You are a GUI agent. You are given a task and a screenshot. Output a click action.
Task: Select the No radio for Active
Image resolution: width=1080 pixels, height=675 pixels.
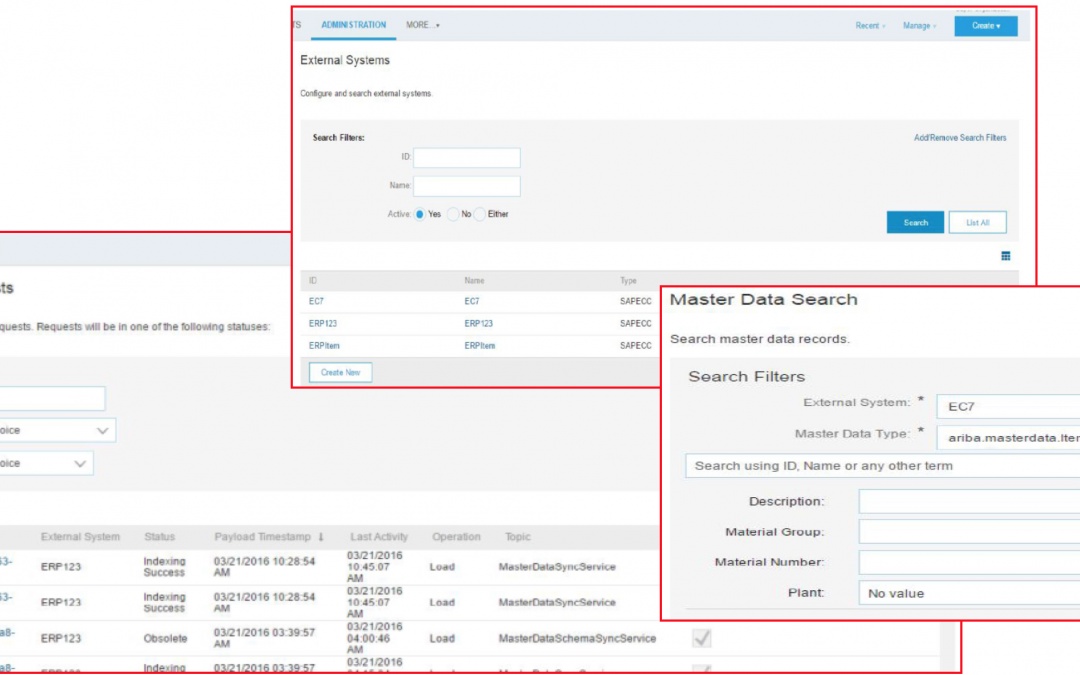453,214
